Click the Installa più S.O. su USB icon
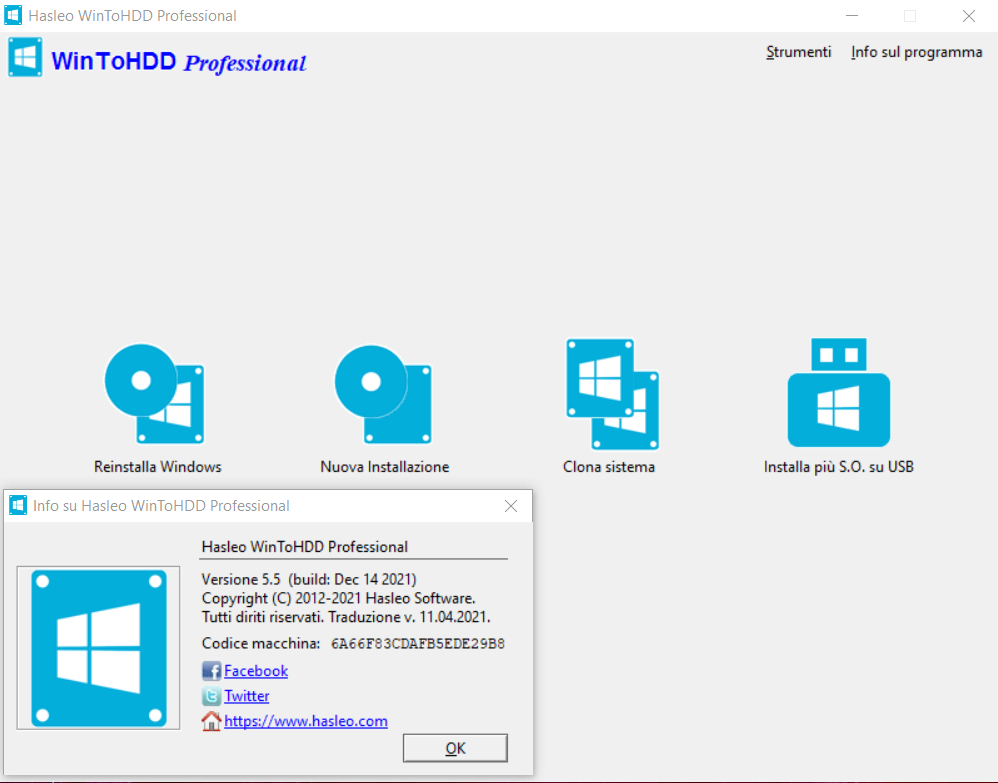 (x=838, y=392)
